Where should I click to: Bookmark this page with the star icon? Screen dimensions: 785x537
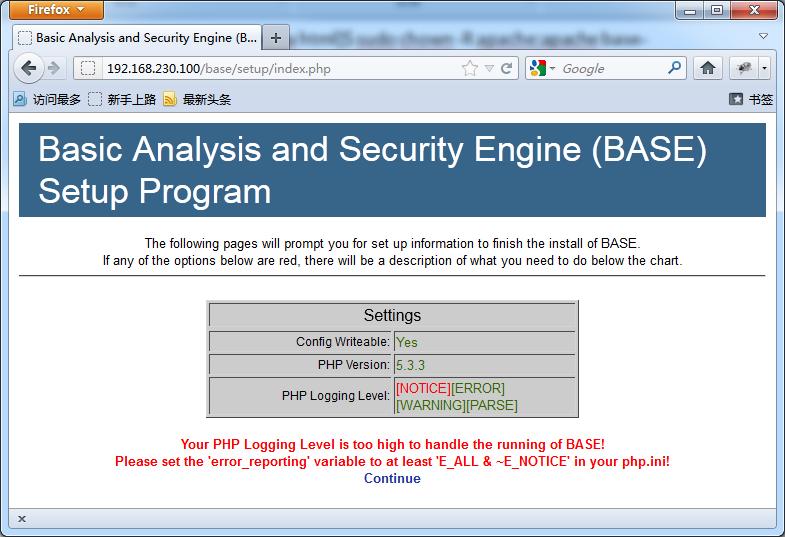[x=470, y=68]
